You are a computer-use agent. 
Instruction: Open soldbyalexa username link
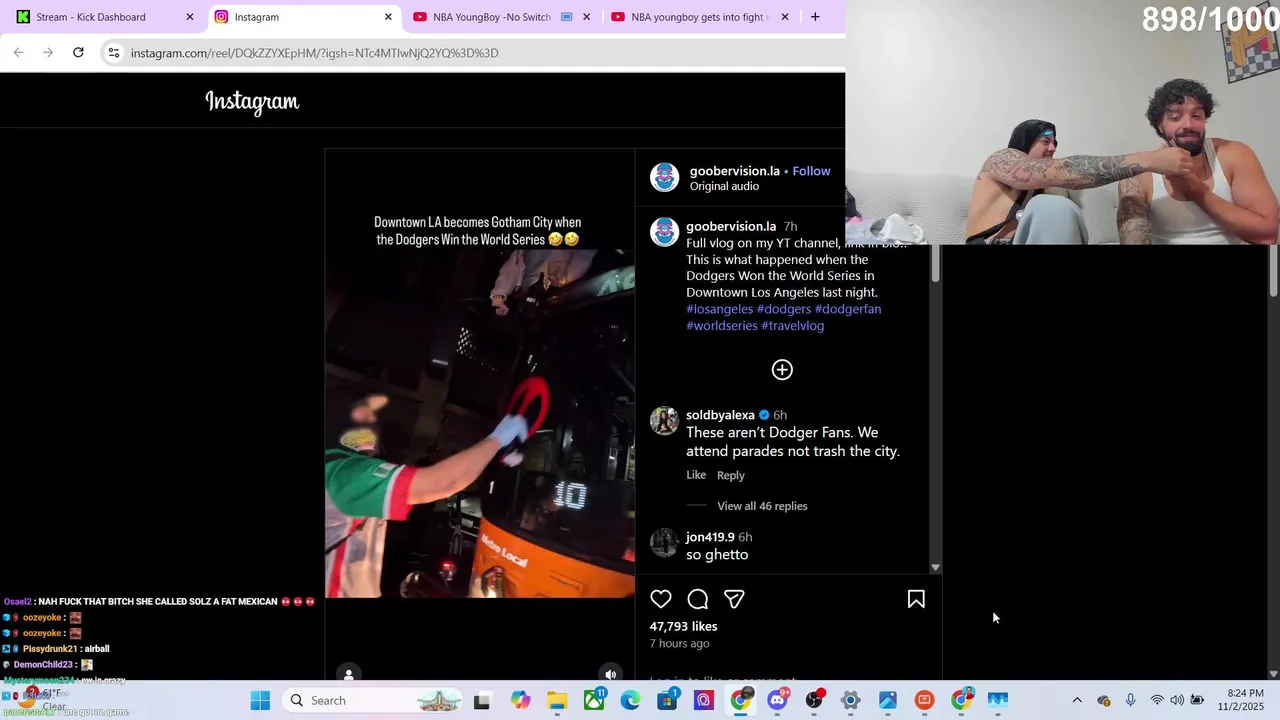coord(720,415)
